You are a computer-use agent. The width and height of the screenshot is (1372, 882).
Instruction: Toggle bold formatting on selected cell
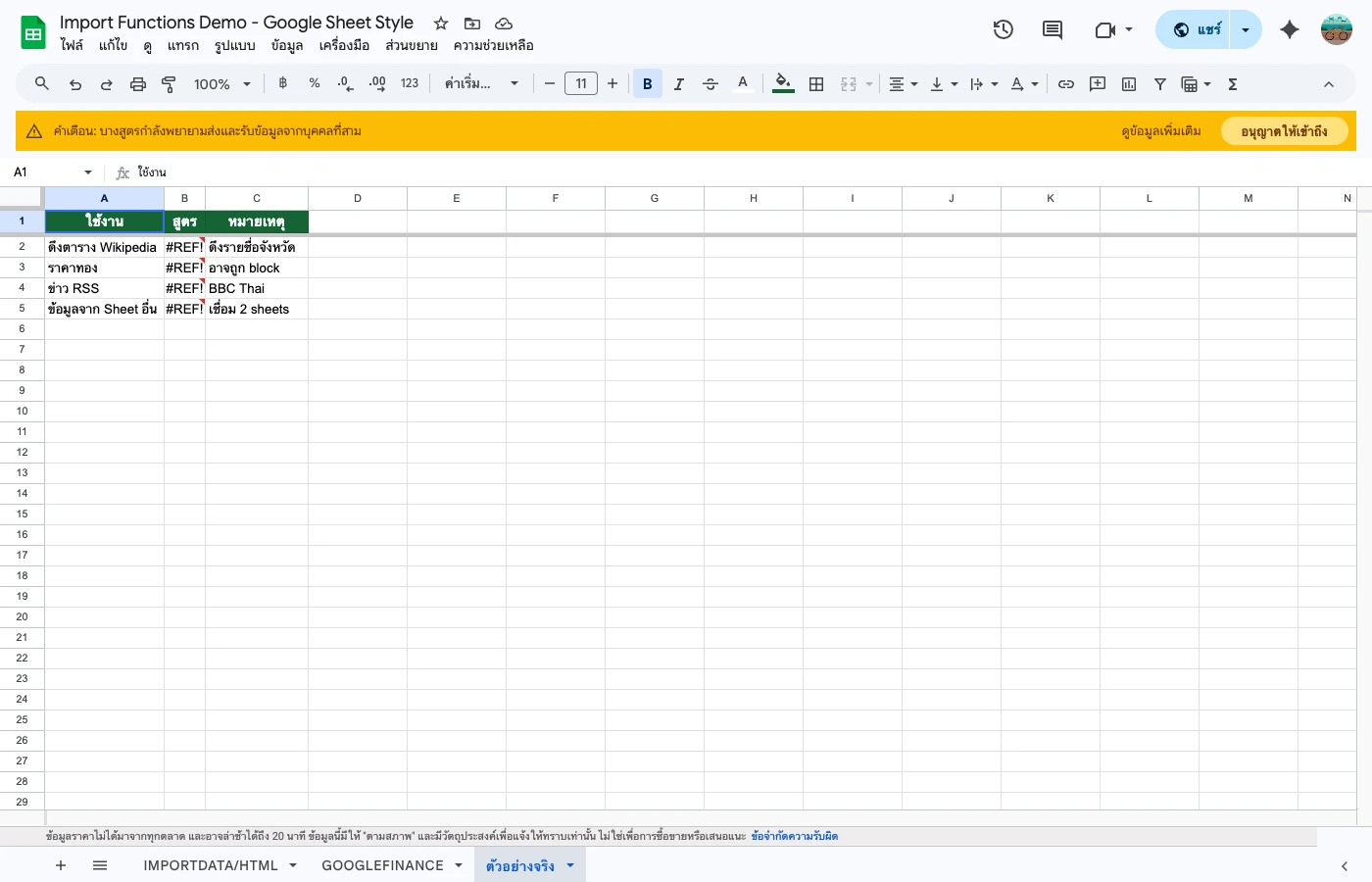(647, 83)
